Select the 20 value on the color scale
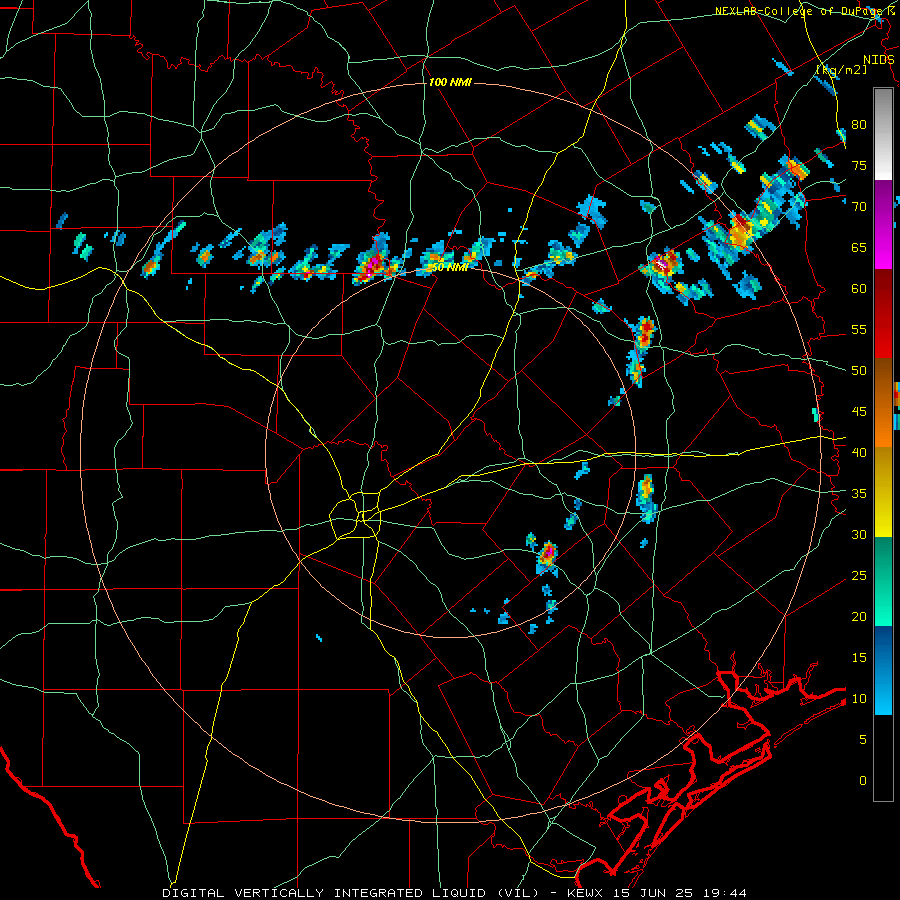The height and width of the screenshot is (900, 900). tap(859, 616)
